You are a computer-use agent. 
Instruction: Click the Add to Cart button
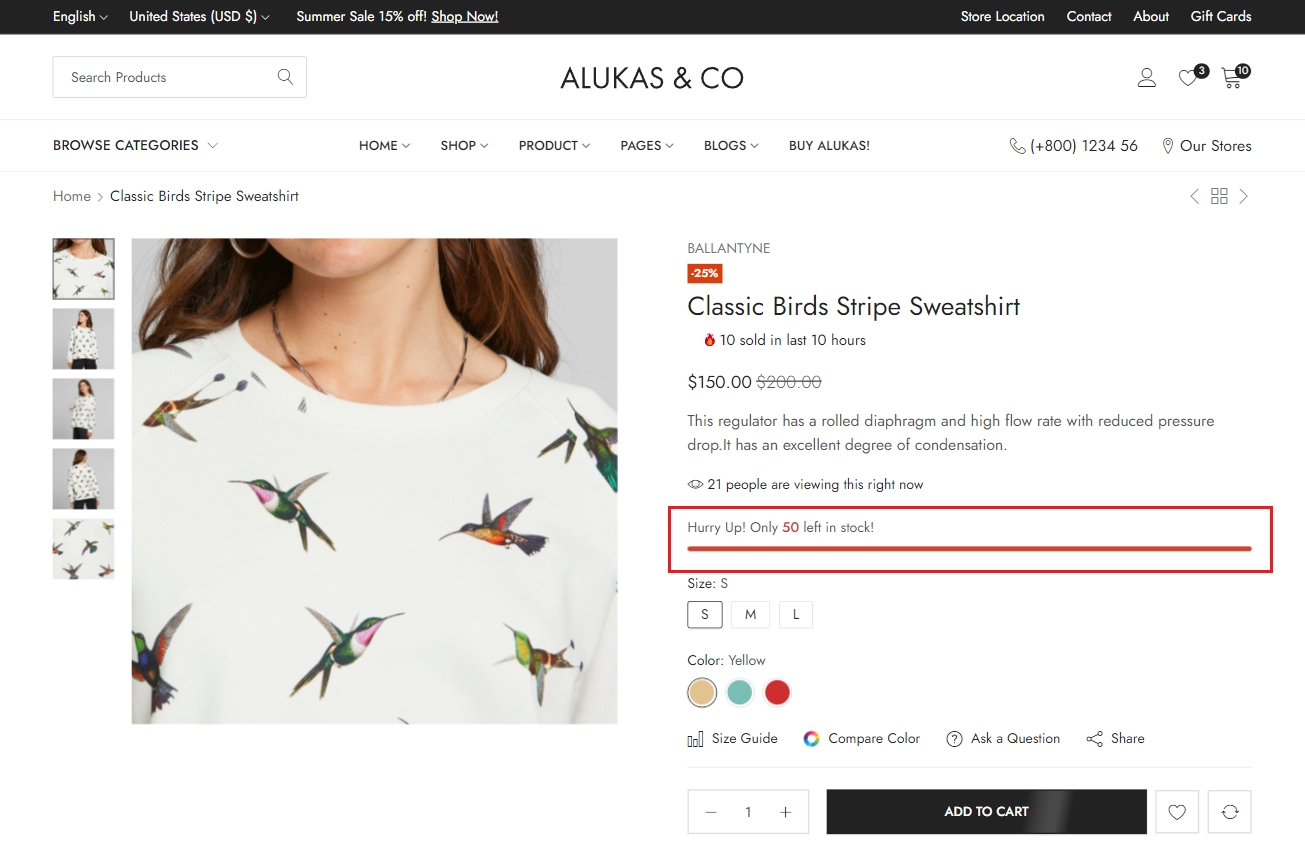pos(986,812)
